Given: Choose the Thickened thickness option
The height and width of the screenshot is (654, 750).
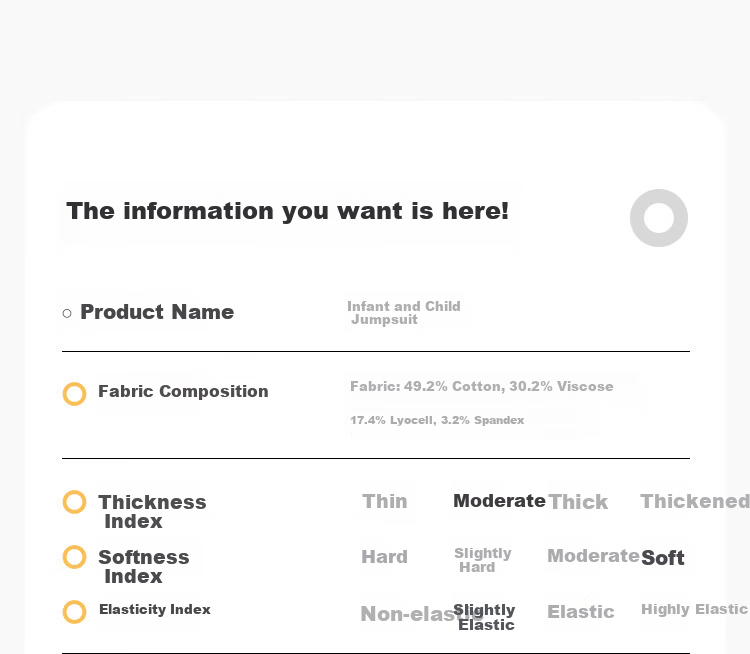Looking at the screenshot, I should pos(695,501).
